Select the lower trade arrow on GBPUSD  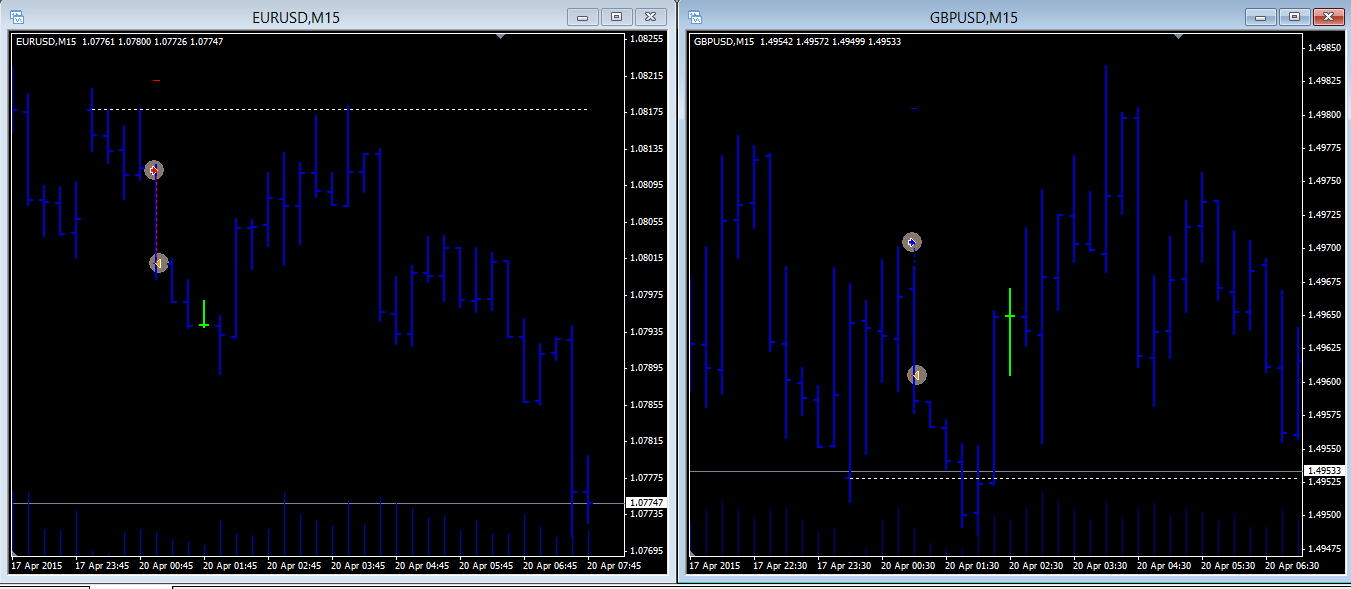tap(916, 375)
